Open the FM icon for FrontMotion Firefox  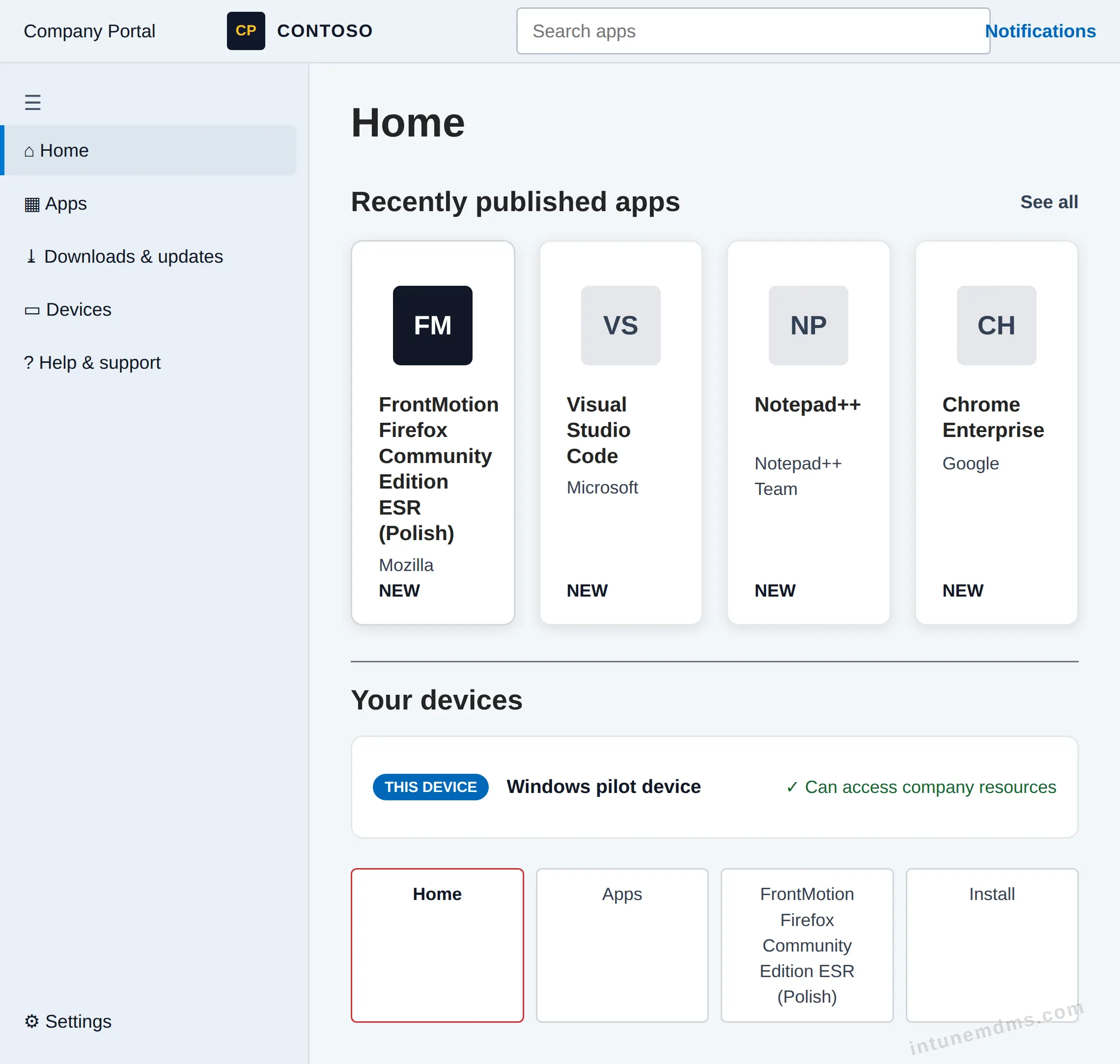(432, 325)
